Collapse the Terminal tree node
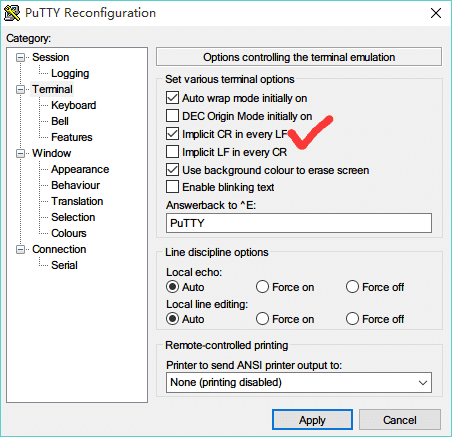 pos(20,90)
